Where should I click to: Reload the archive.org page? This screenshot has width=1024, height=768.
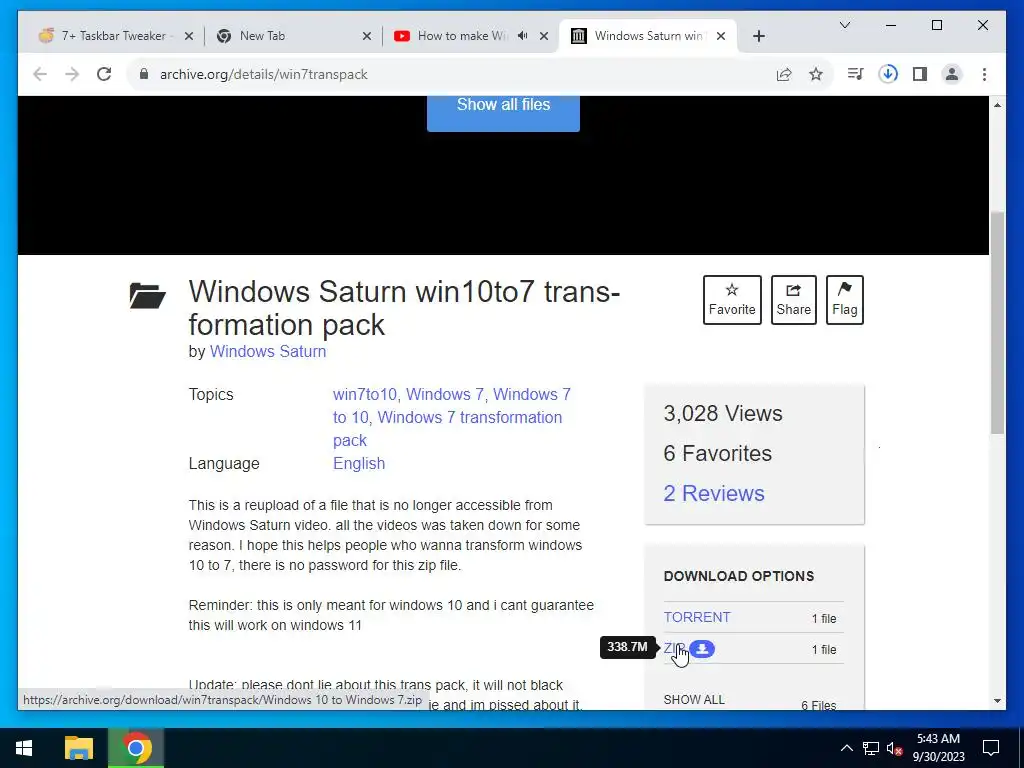104,74
